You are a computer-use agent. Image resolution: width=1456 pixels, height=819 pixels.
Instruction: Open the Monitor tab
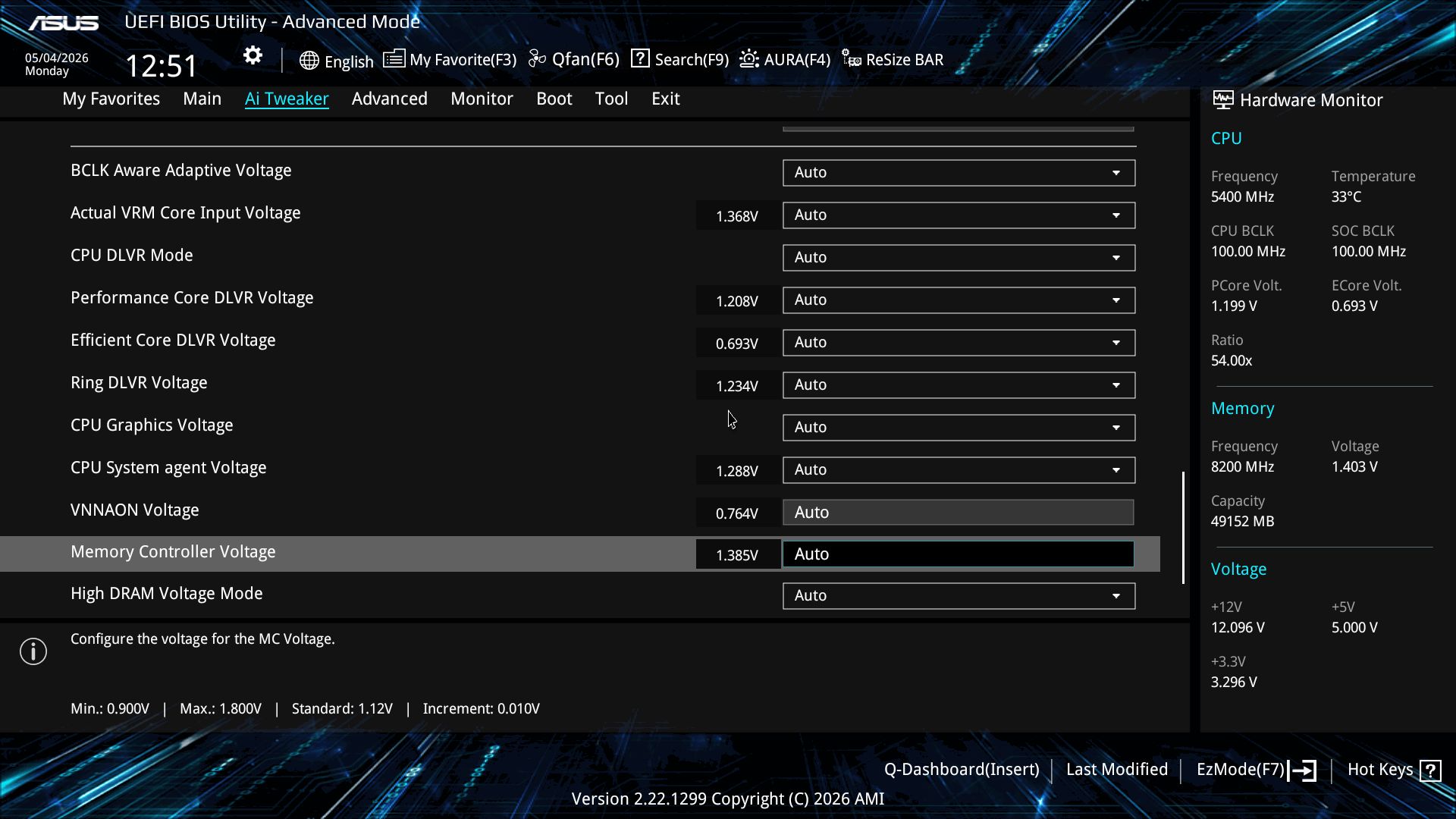click(482, 99)
